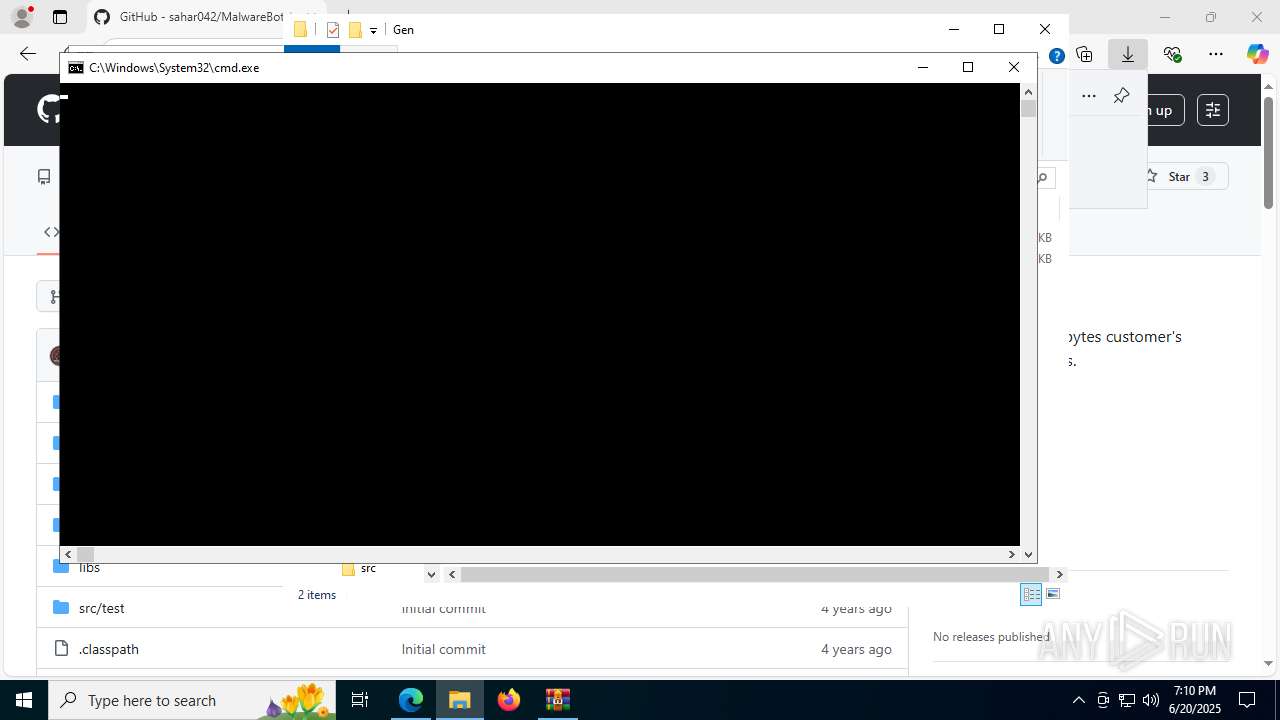
Task: Switch to Microsoft Edge on taskbar
Action: coord(411,700)
